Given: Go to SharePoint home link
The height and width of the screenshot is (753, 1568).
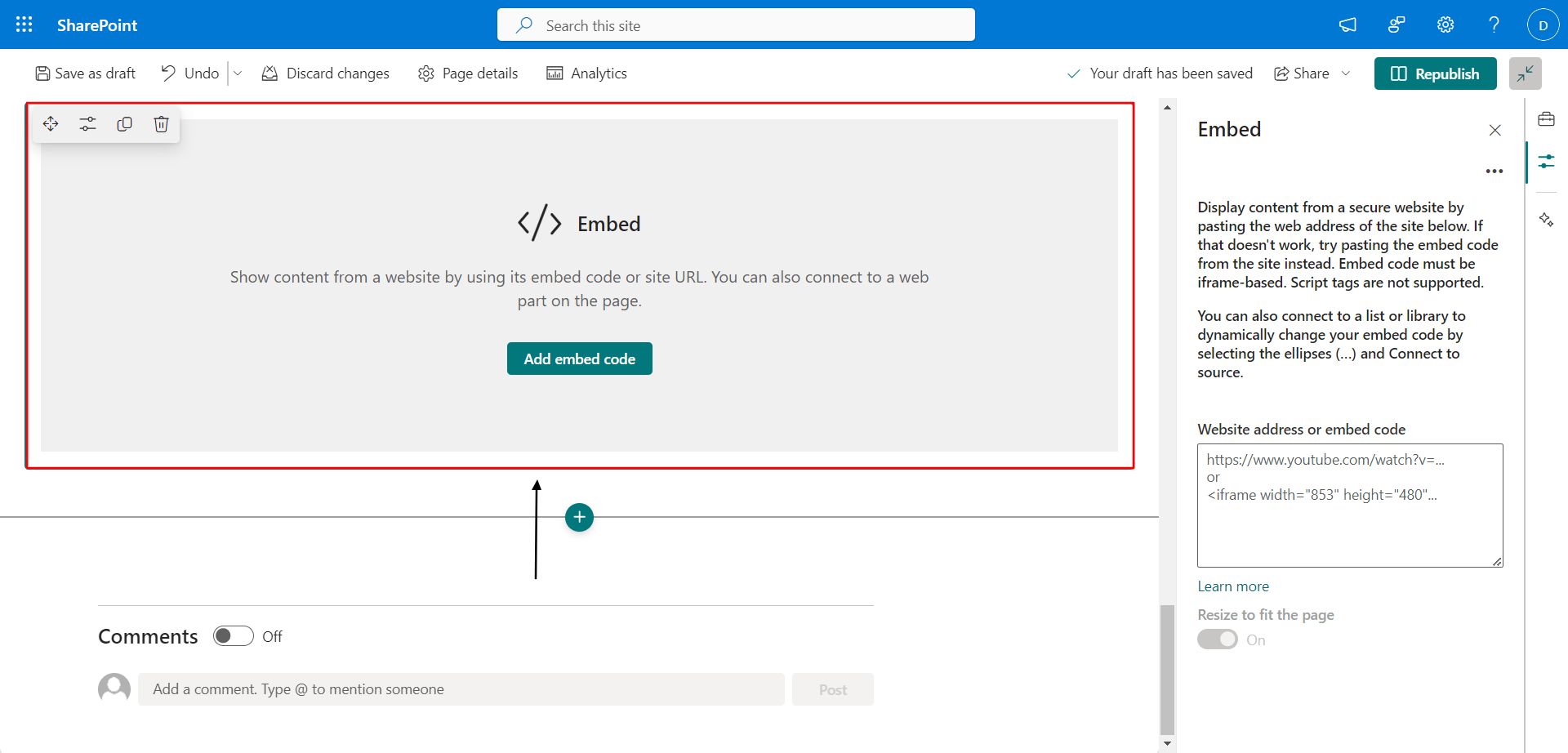Looking at the screenshot, I should pyautogui.click(x=97, y=25).
